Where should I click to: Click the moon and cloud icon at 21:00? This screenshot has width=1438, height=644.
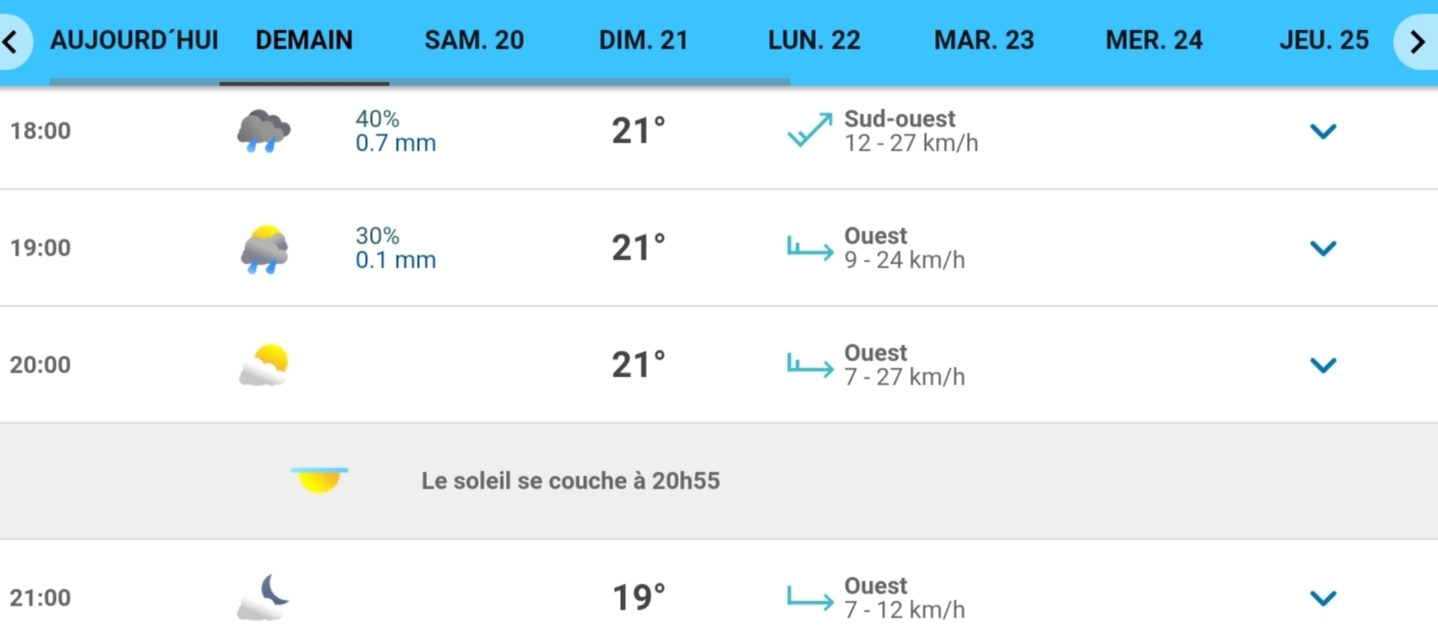264,597
